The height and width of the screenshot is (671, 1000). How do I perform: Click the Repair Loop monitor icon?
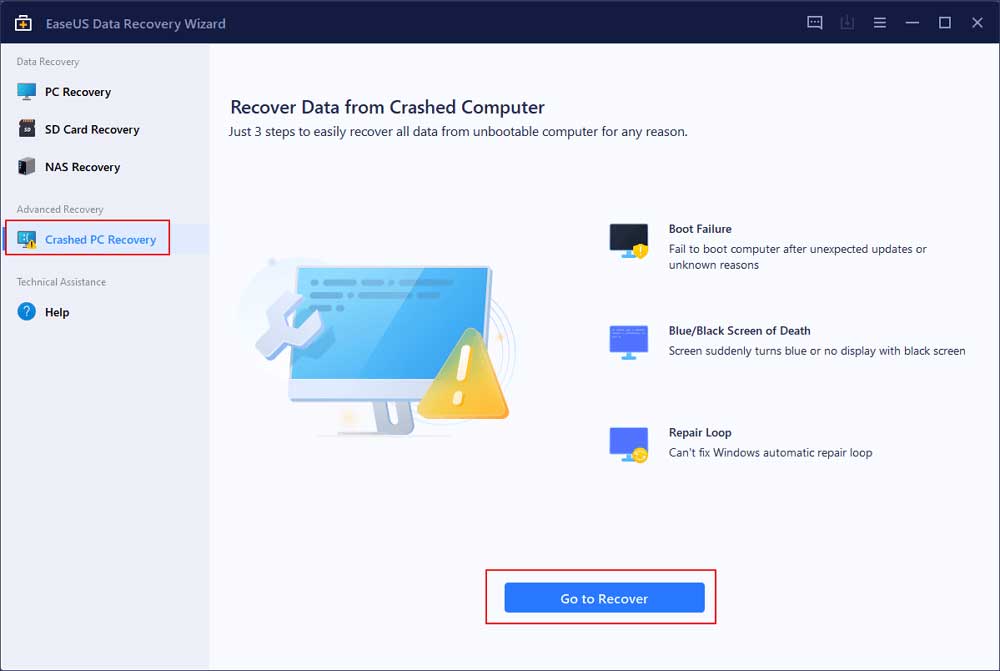tap(629, 445)
